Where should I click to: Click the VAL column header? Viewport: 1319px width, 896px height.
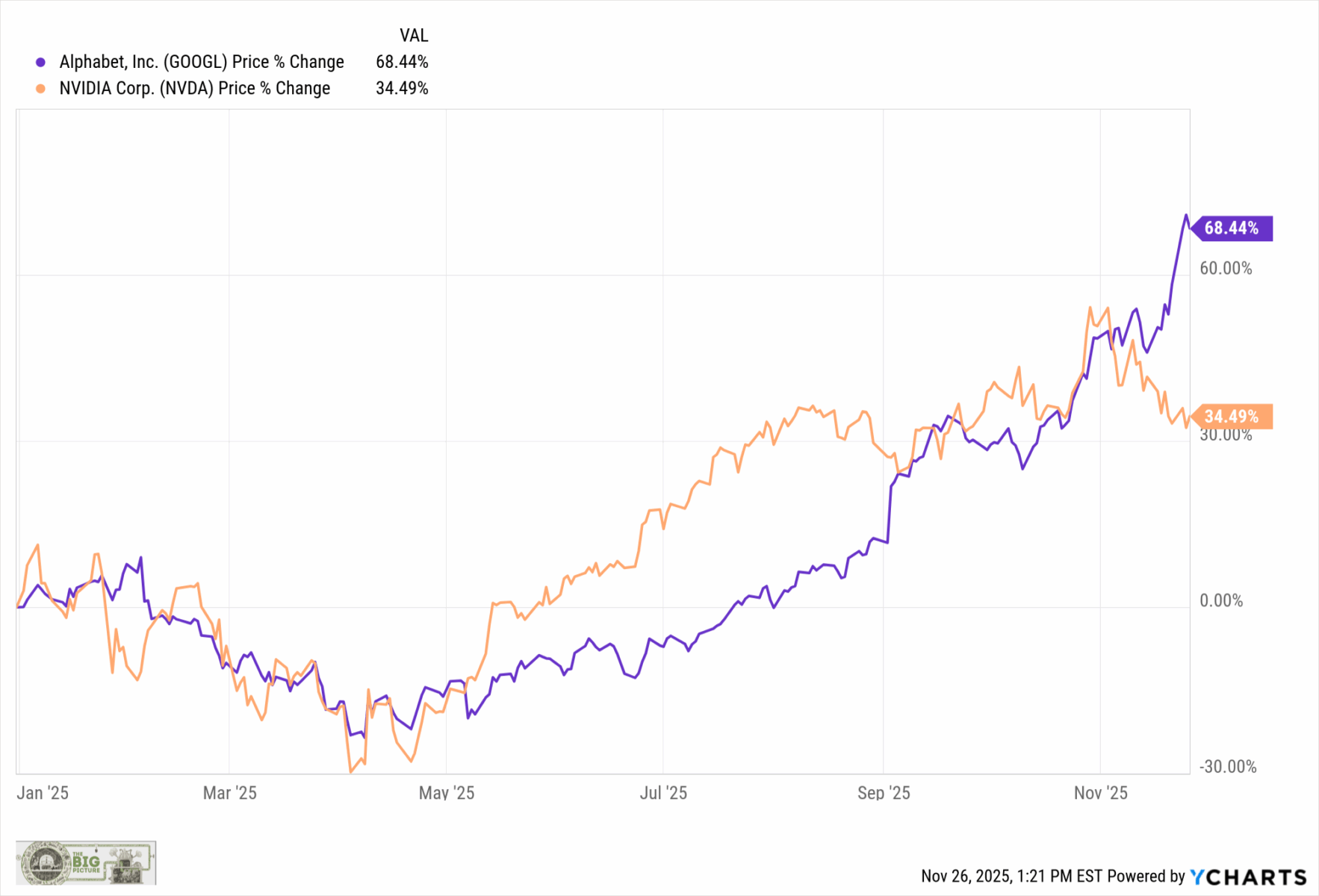point(414,35)
